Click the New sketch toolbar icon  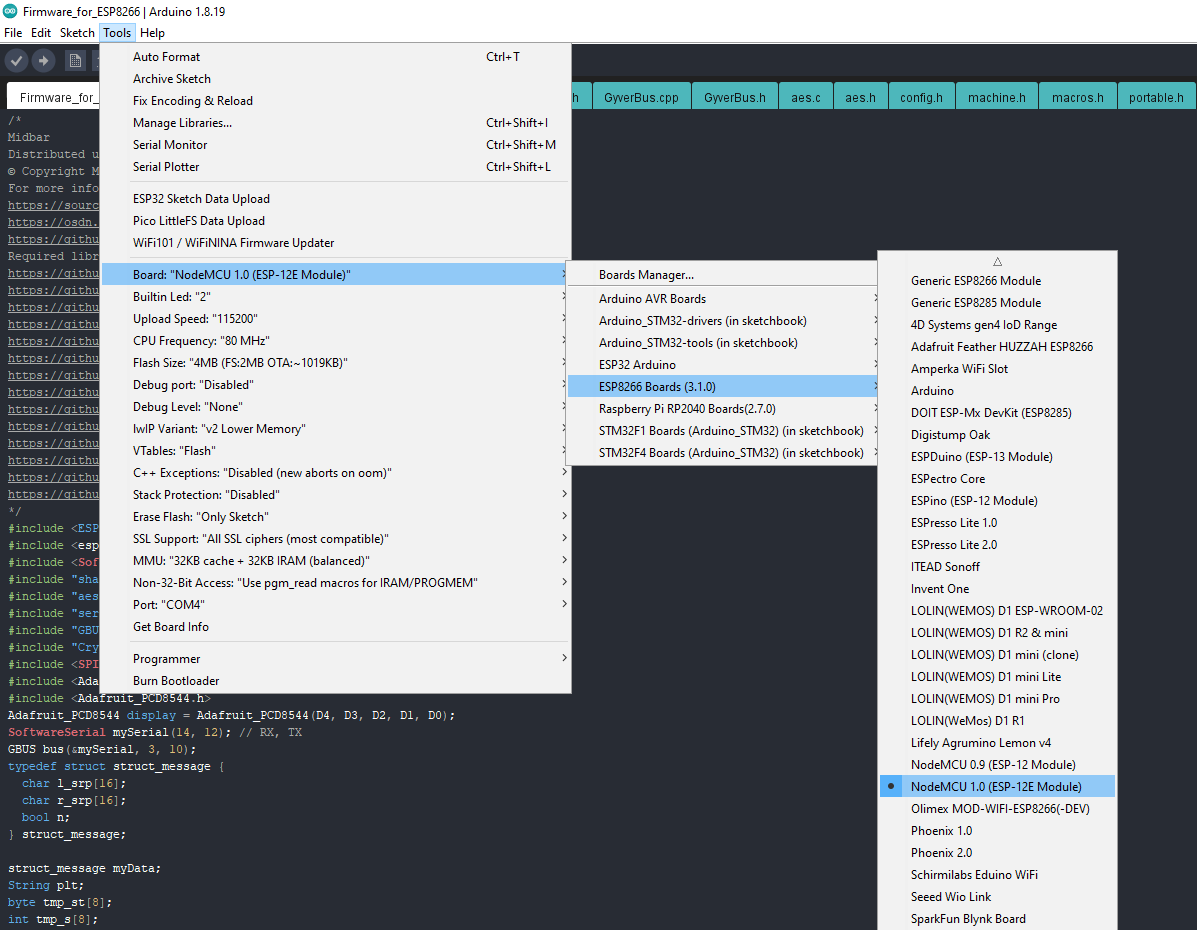[x=75, y=60]
